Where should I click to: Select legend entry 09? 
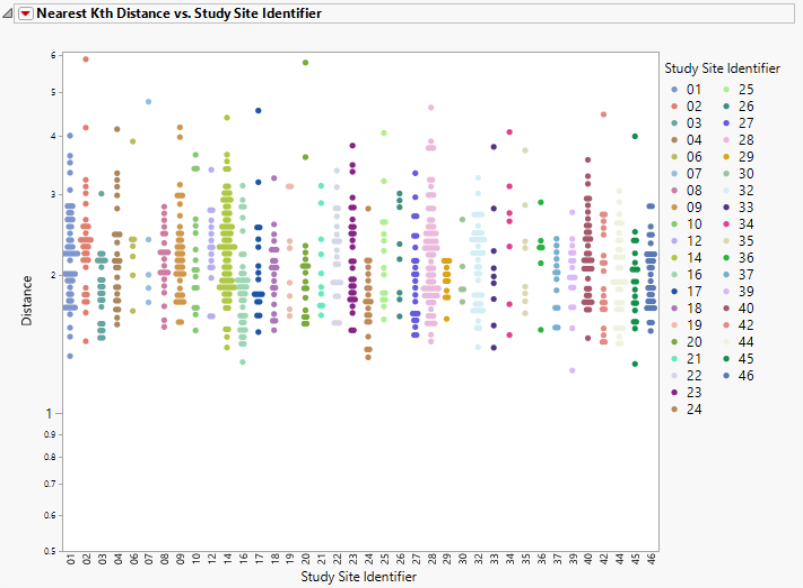coord(686,207)
